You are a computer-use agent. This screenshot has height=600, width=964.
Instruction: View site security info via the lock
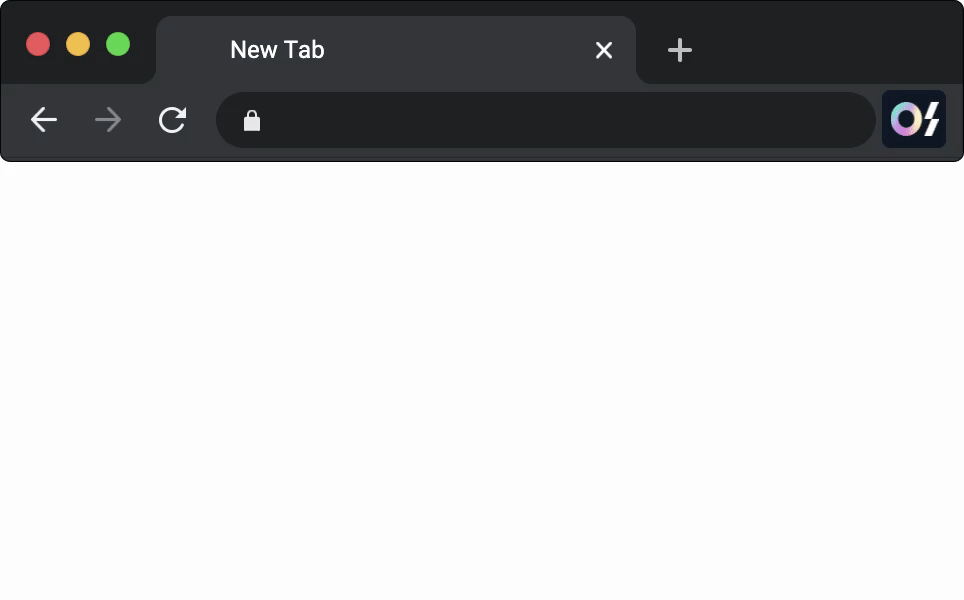pos(252,120)
